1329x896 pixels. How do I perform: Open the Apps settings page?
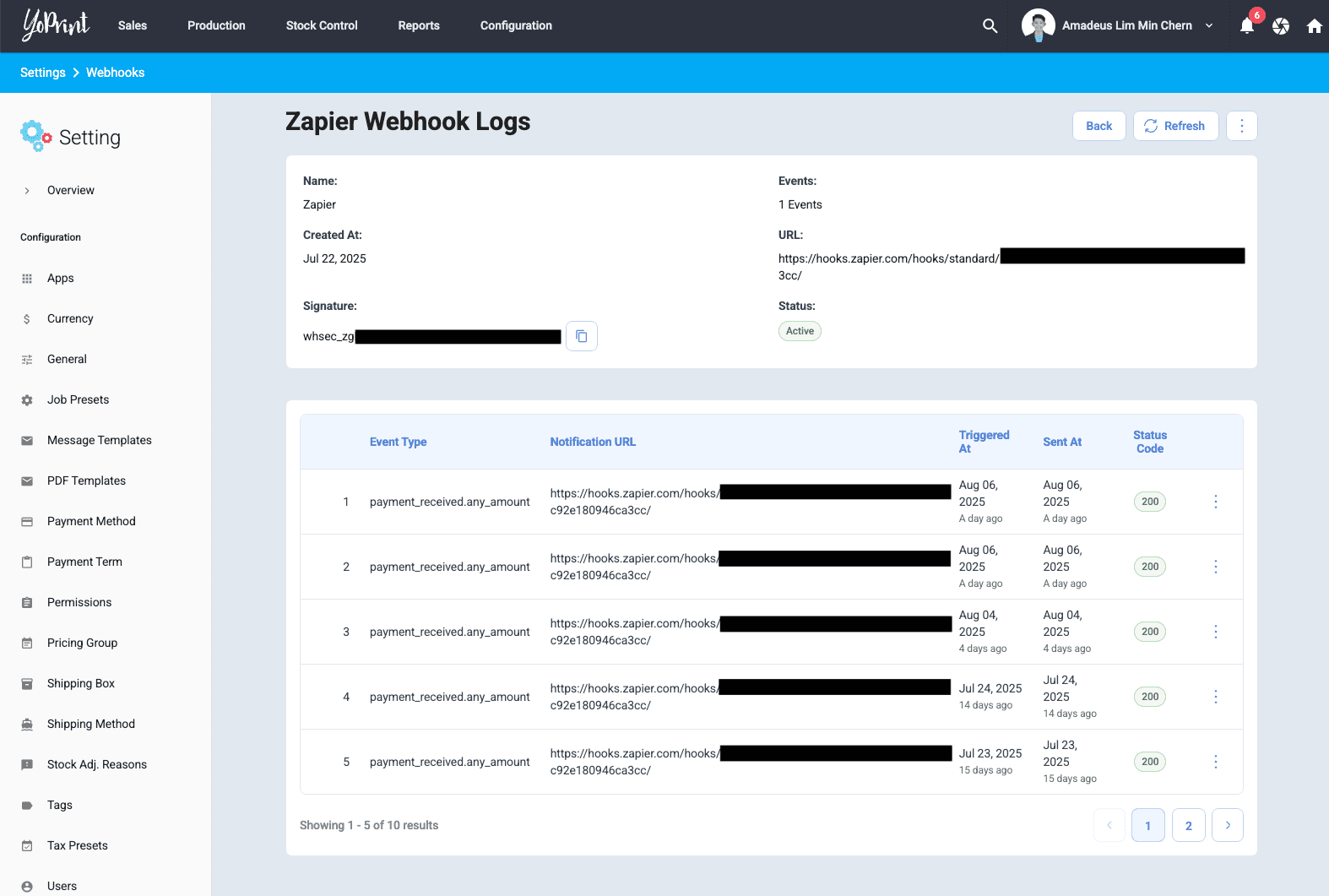click(60, 278)
